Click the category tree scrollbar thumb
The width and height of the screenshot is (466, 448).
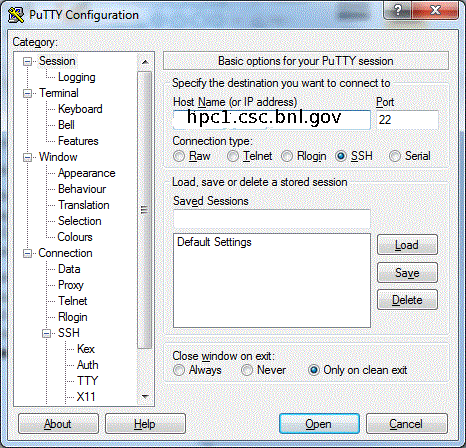point(145,210)
